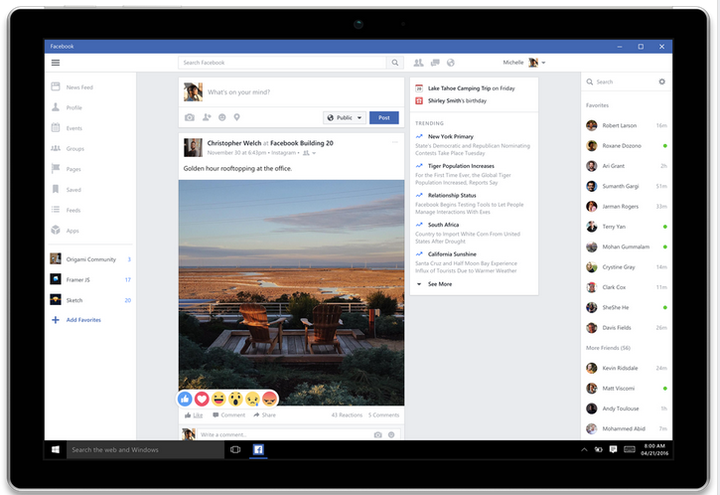
Task: Click Comment under the post
Action: point(229,415)
